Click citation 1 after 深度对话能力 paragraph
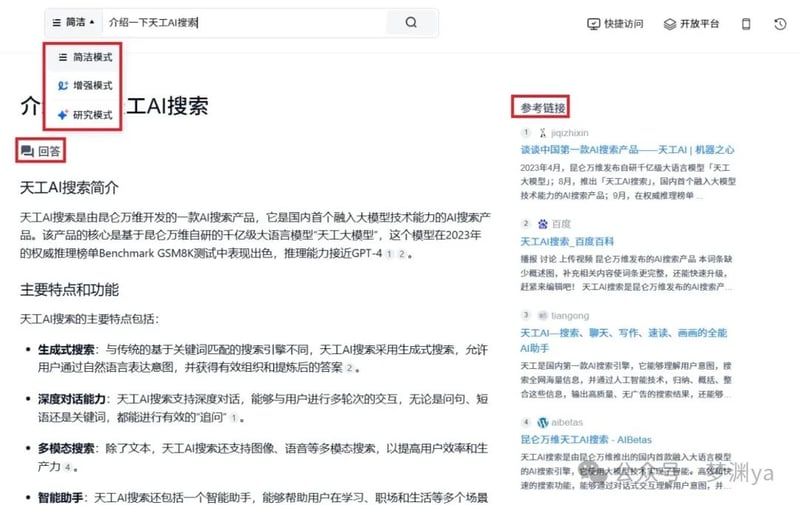 coord(234,418)
